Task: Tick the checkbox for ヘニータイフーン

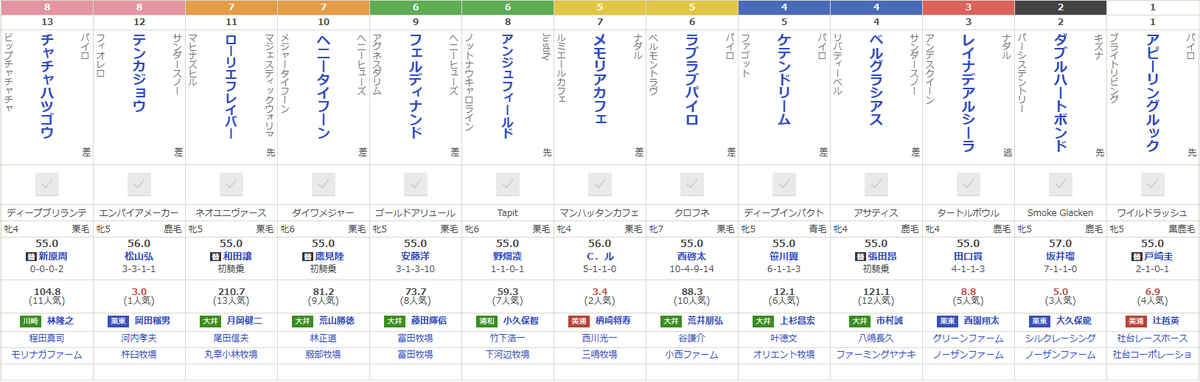Action: pos(323,184)
